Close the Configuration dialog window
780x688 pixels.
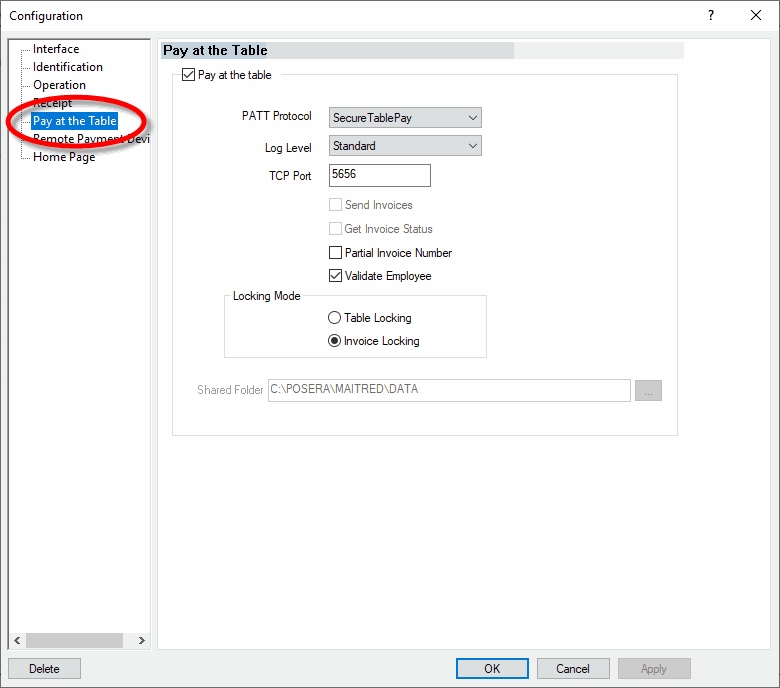click(x=756, y=15)
